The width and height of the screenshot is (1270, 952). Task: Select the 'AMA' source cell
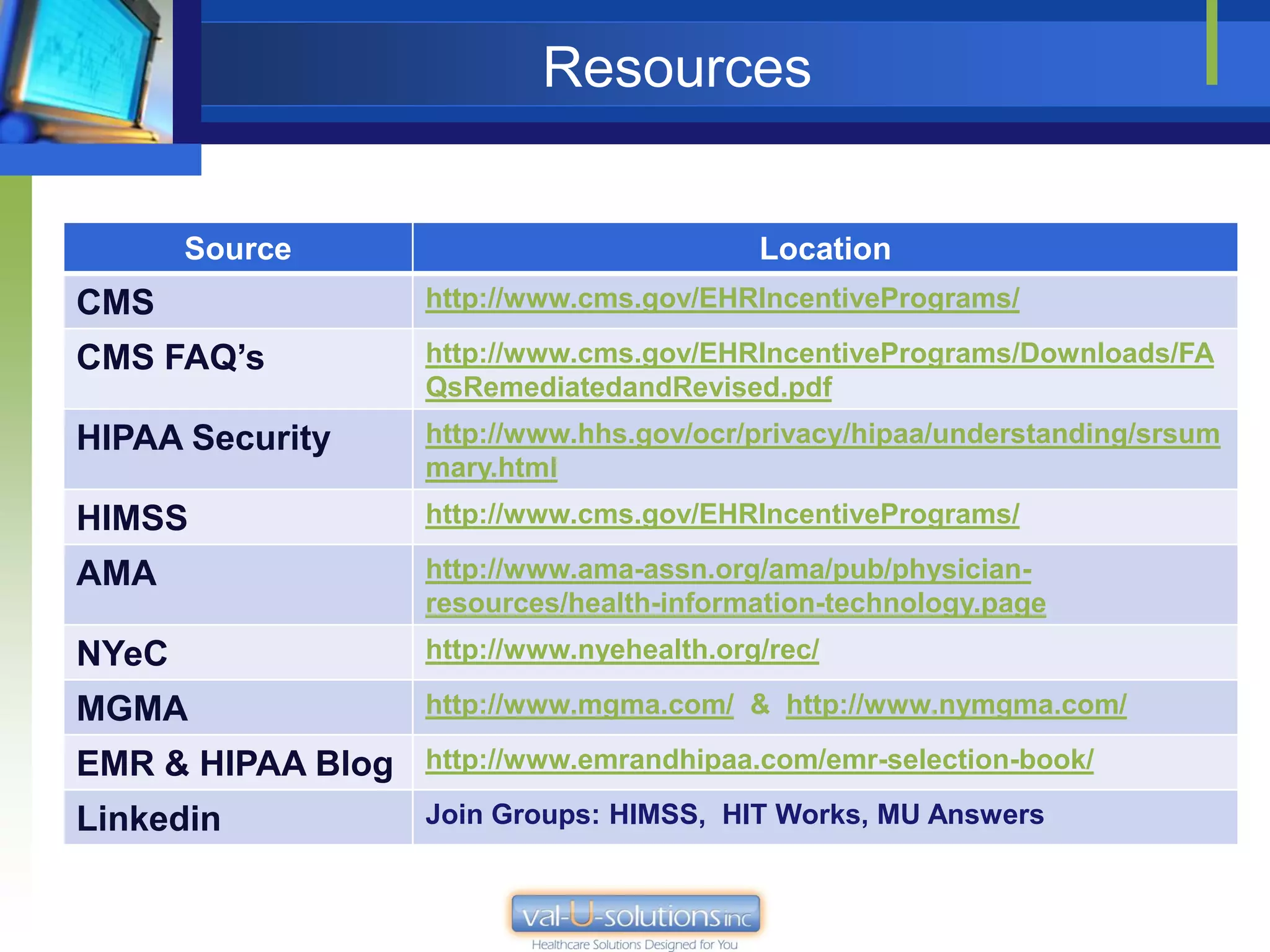click(x=238, y=584)
